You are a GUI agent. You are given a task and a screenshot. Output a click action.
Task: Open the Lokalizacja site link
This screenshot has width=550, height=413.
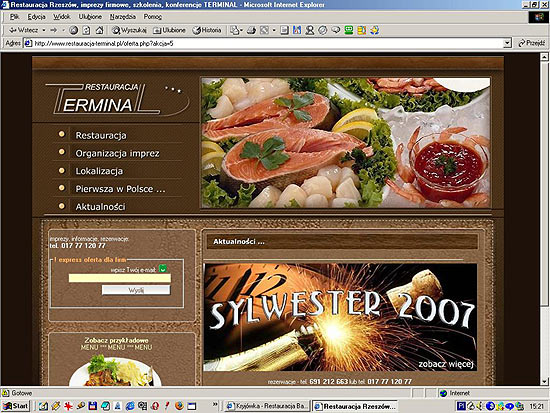tap(99, 171)
